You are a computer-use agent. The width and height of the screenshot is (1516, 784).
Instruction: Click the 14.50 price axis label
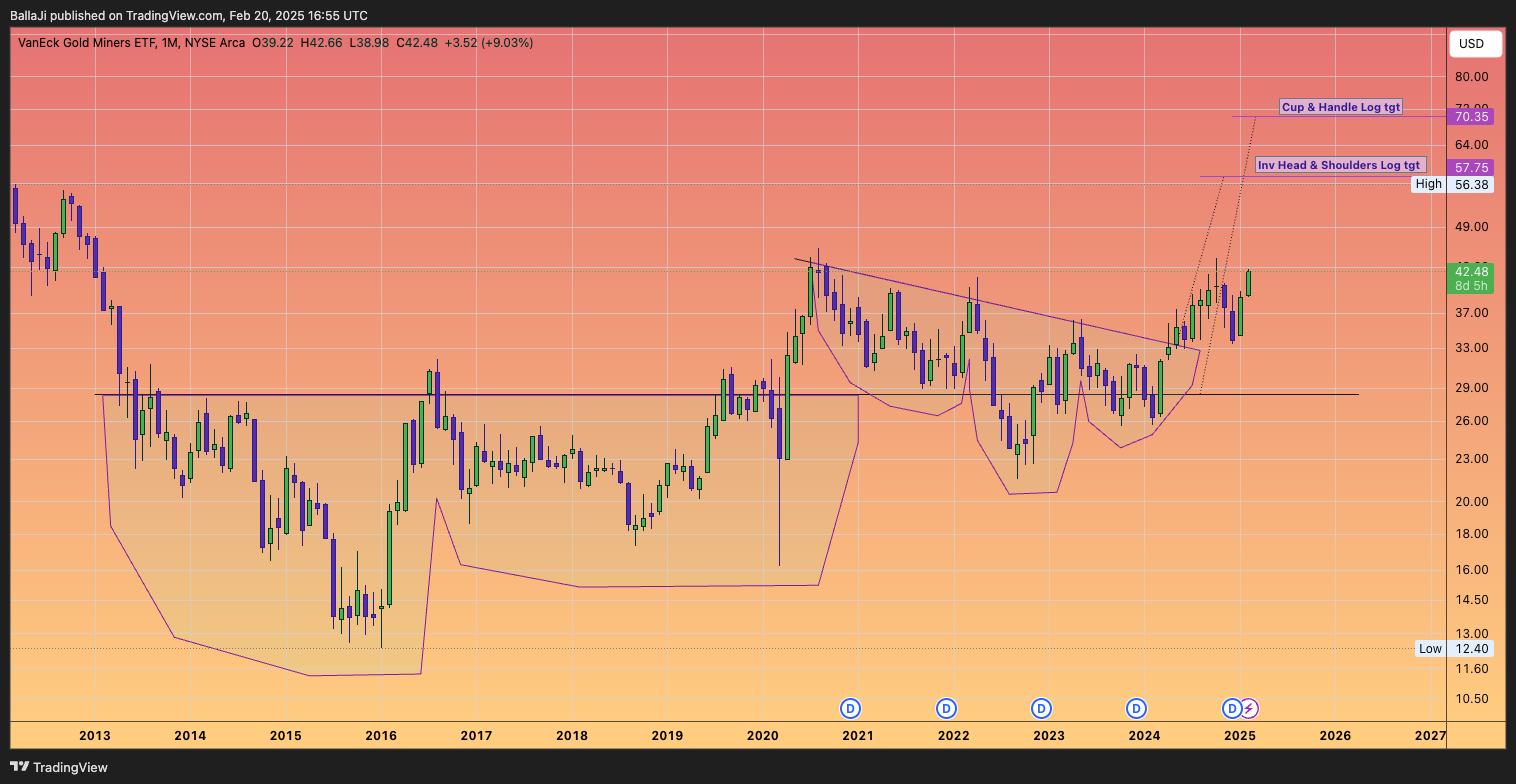(1473, 600)
